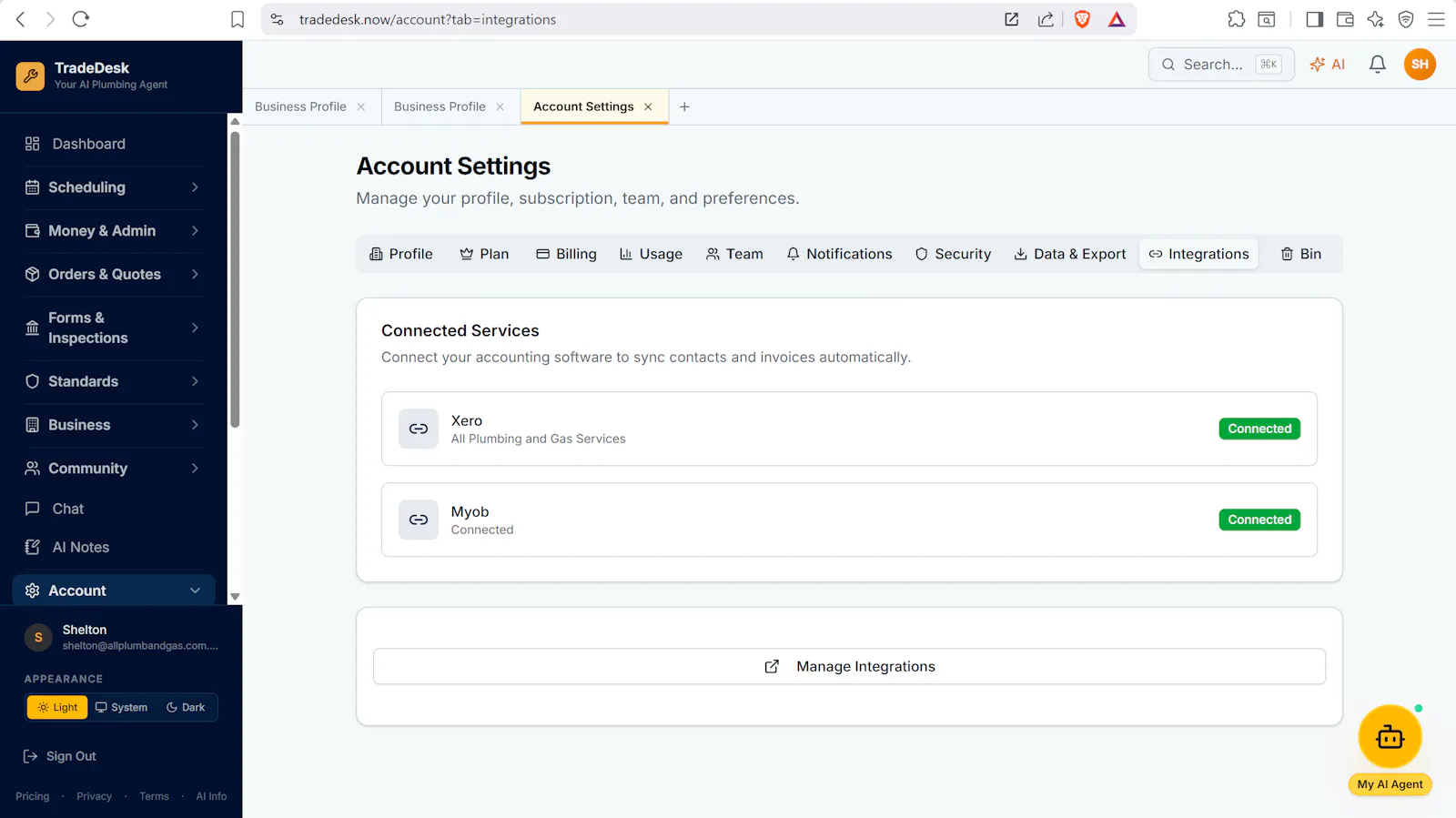This screenshot has height=818, width=1456.
Task: Switch to the Notifications tab
Action: [839, 254]
